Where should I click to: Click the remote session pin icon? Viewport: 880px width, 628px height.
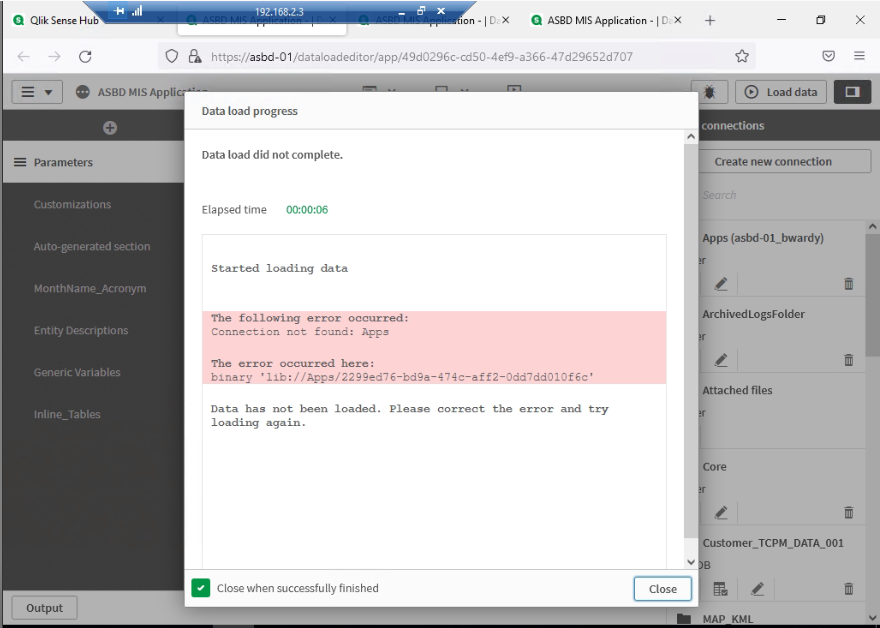[x=118, y=11]
